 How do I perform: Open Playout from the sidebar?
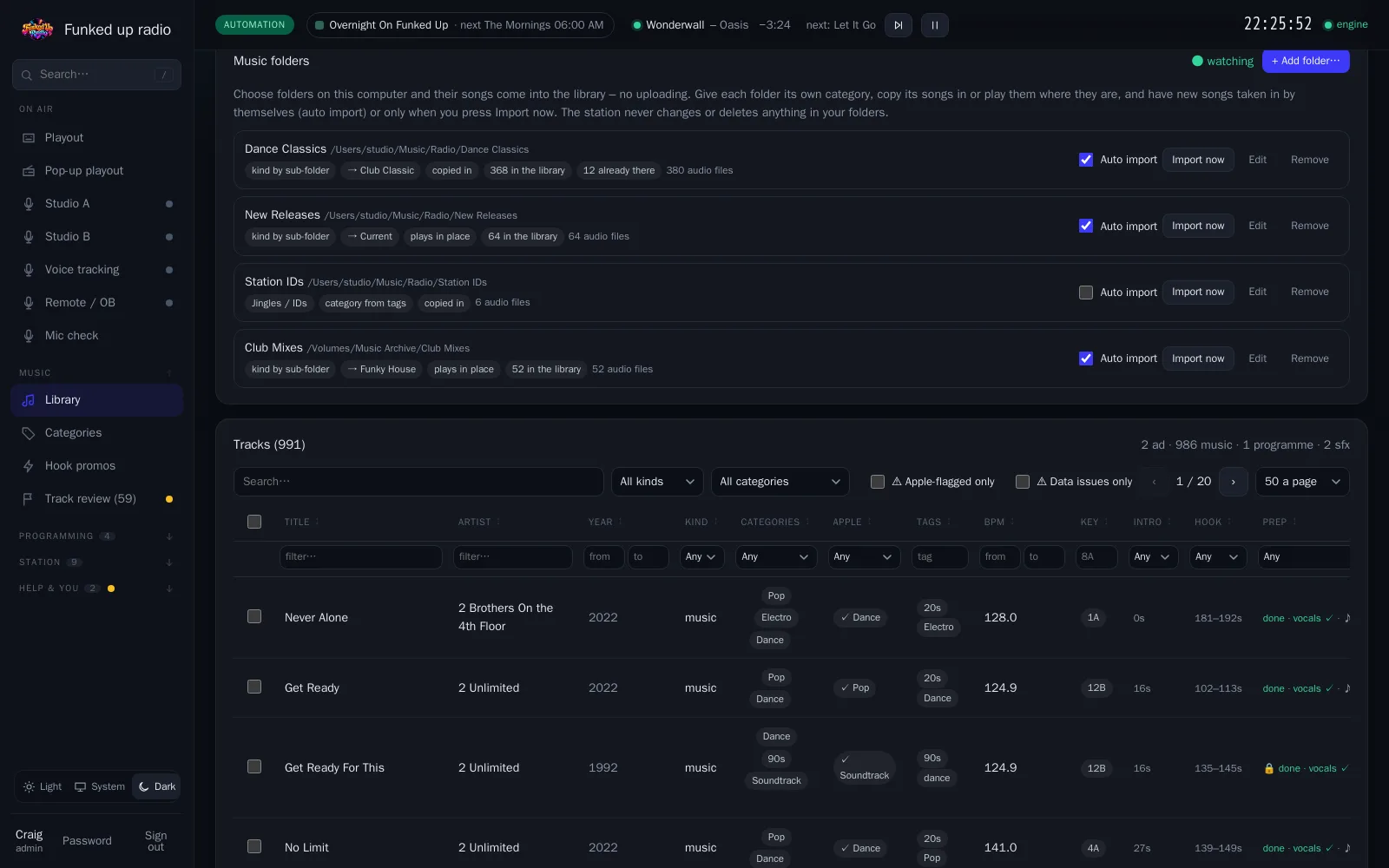point(96,138)
